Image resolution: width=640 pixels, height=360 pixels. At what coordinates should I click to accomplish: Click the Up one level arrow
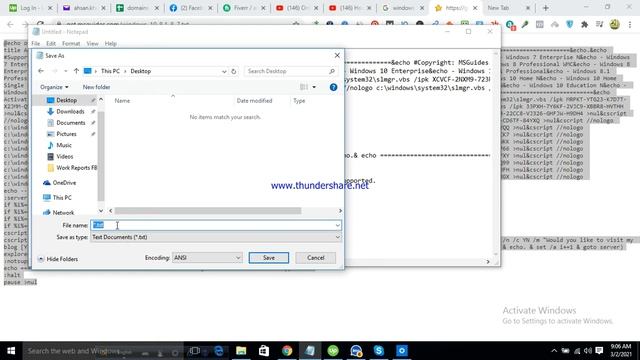click(x=76, y=71)
